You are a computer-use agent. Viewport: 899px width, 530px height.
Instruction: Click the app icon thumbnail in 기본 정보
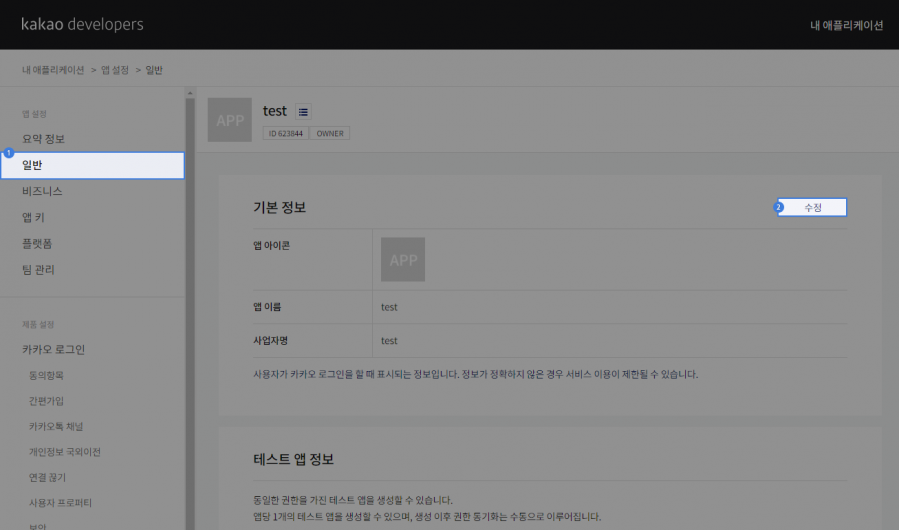click(403, 259)
